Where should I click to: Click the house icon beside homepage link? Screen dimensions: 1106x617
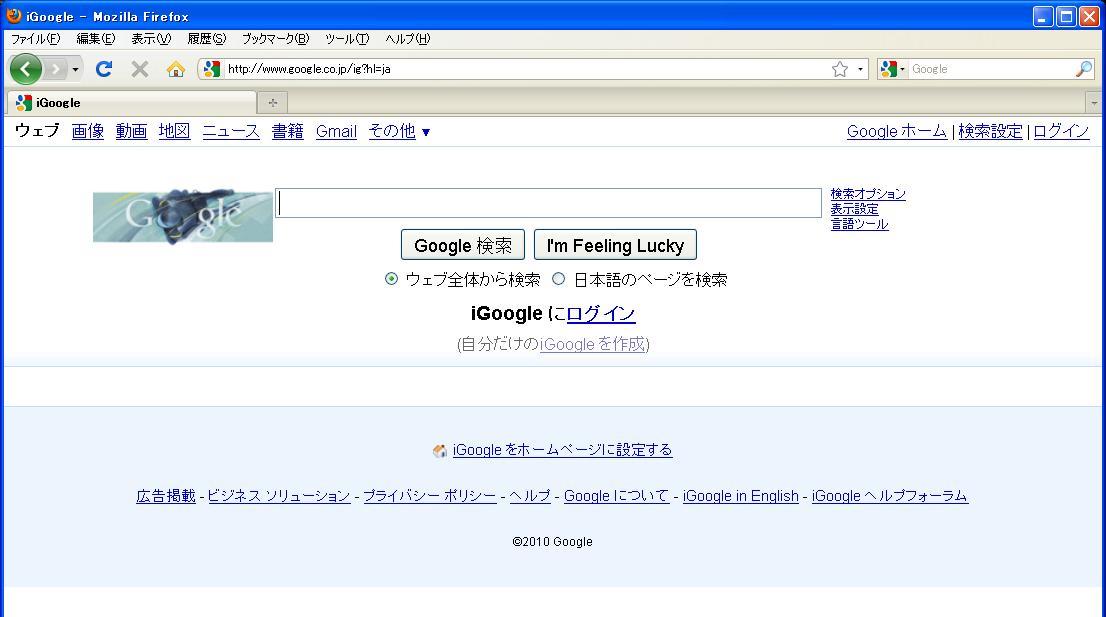coord(439,451)
